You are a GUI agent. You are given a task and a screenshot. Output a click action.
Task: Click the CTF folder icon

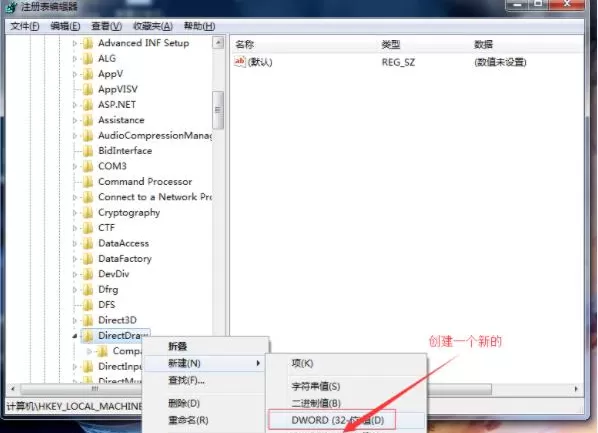[x=88, y=228]
